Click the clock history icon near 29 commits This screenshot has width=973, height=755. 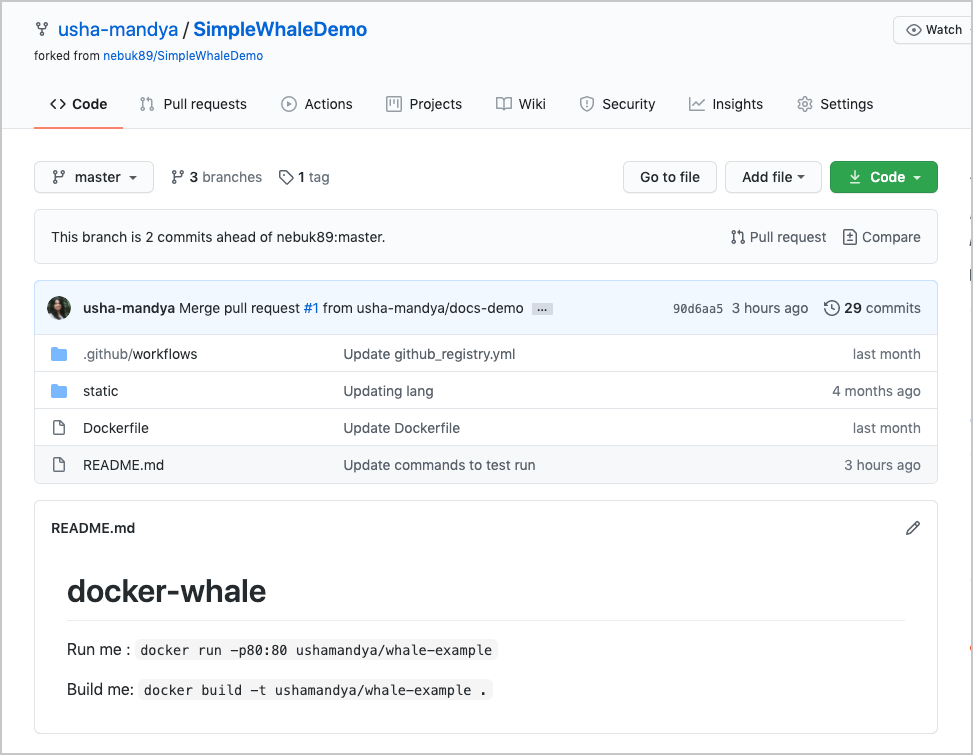coord(832,308)
